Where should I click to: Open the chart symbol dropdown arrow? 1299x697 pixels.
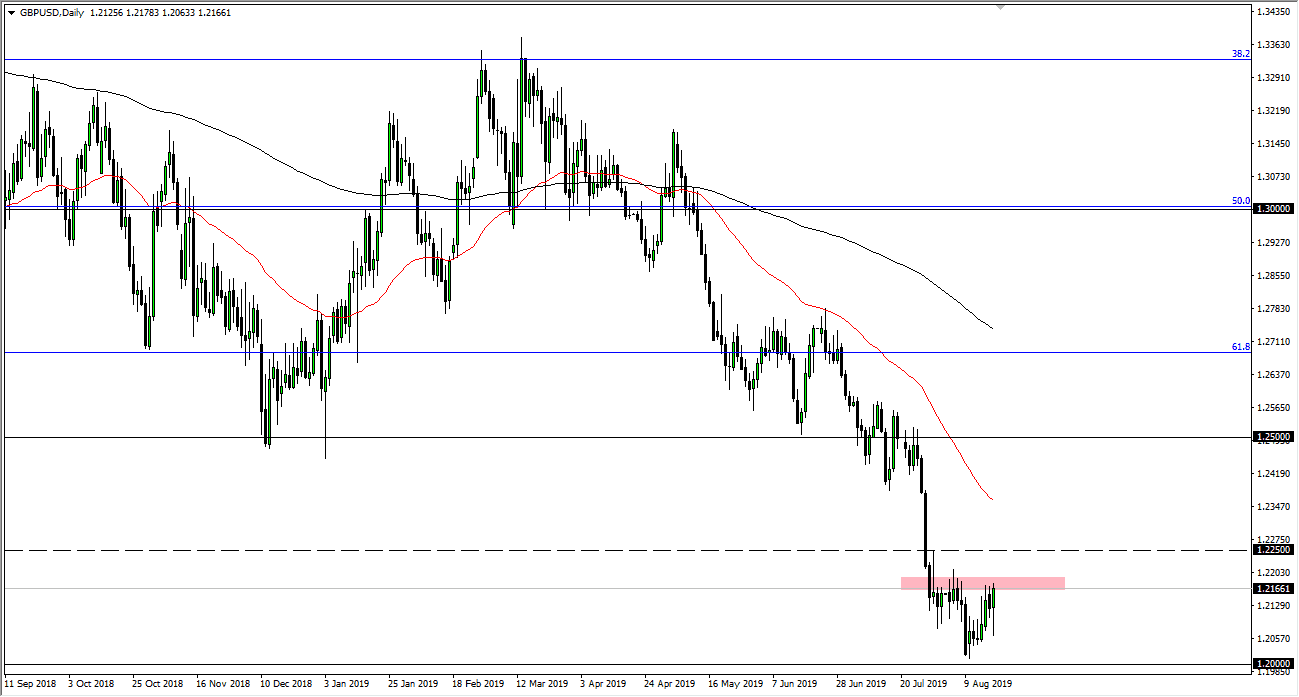point(10,14)
